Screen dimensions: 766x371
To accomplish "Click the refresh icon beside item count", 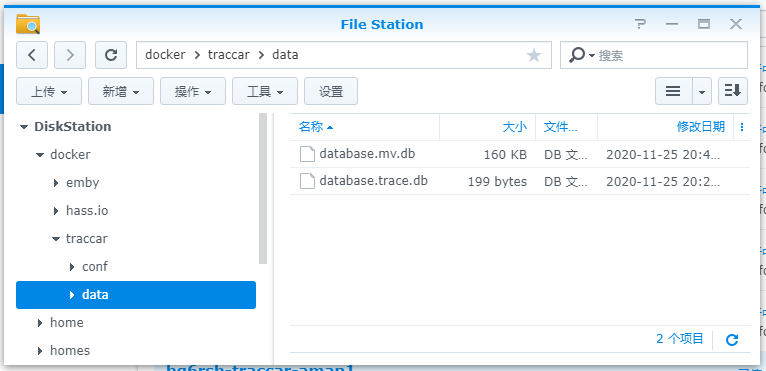I will click(732, 340).
